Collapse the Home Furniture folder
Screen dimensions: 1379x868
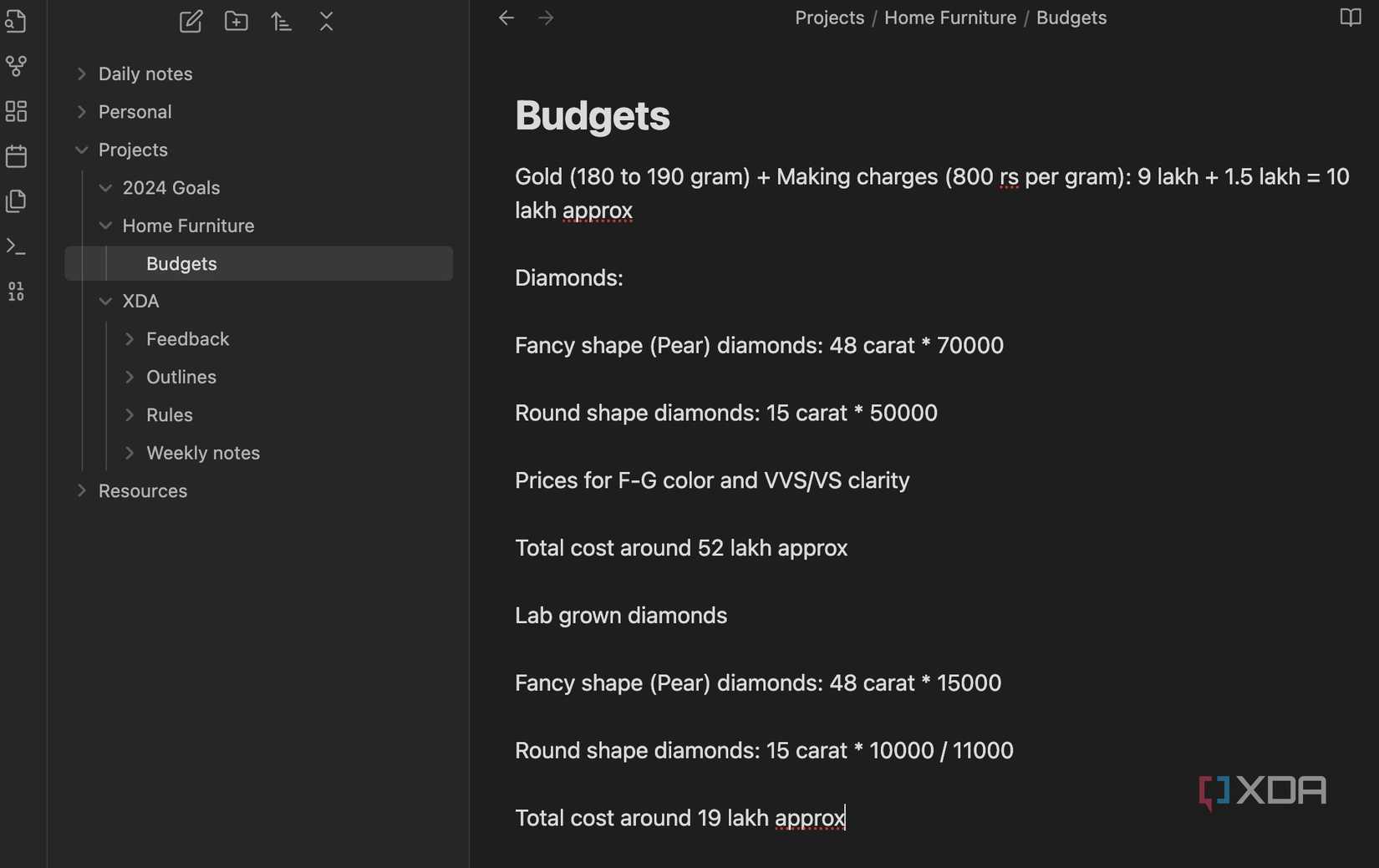[x=105, y=226]
